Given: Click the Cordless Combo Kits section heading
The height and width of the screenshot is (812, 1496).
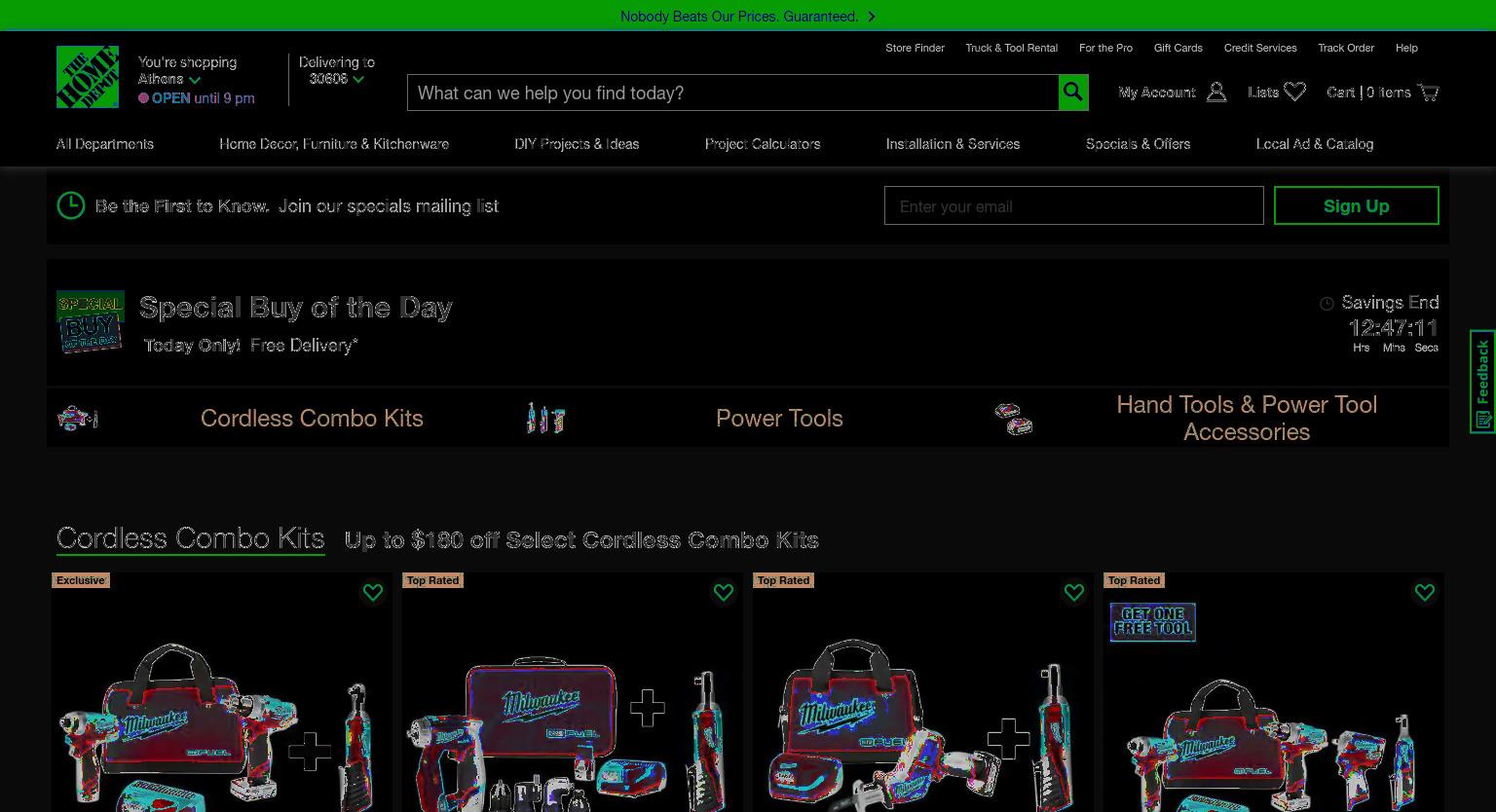Looking at the screenshot, I should [x=190, y=538].
